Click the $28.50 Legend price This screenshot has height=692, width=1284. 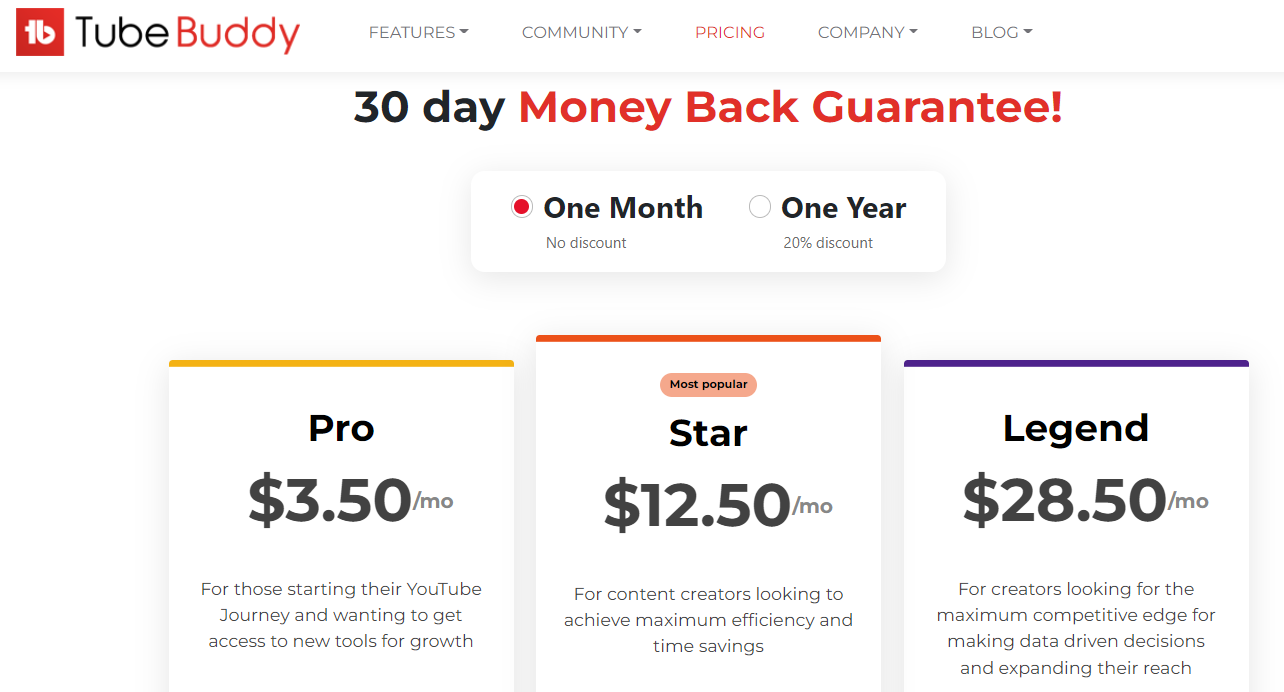tap(1064, 500)
